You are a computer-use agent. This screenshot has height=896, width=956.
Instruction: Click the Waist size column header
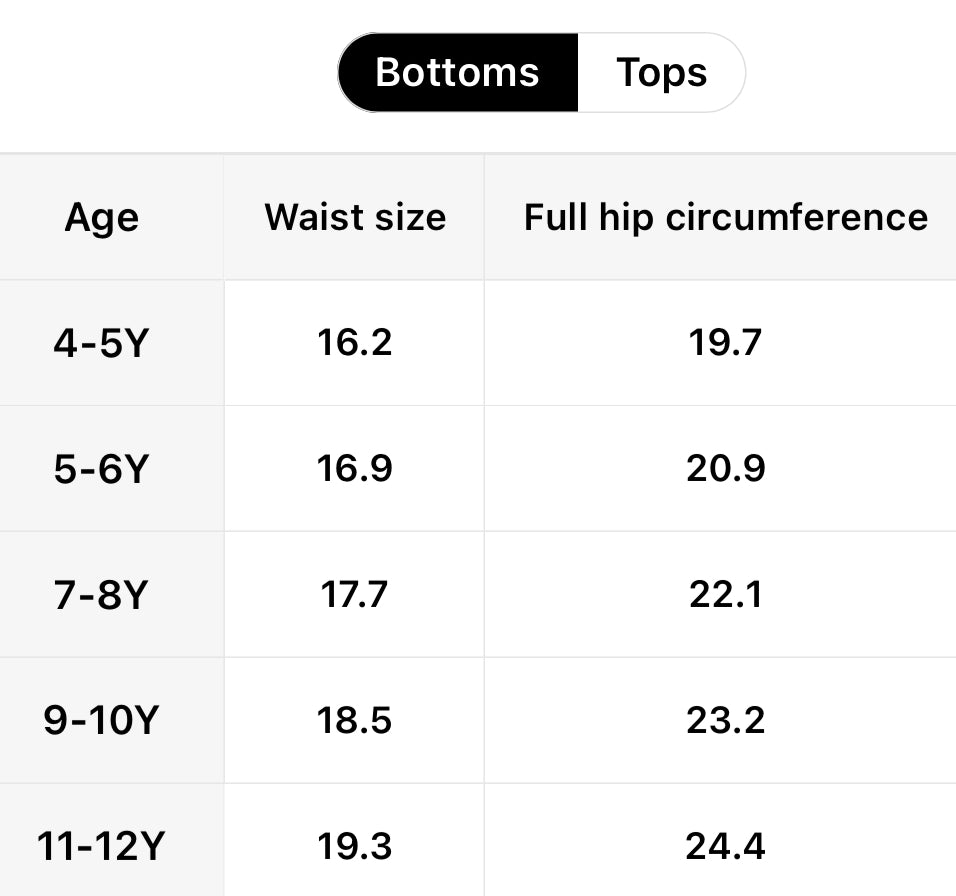click(x=355, y=217)
